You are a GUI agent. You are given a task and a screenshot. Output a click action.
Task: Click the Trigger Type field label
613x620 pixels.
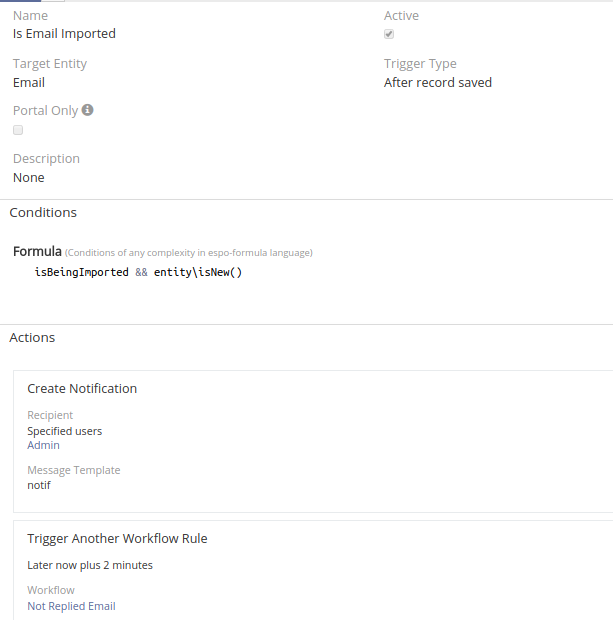420,64
